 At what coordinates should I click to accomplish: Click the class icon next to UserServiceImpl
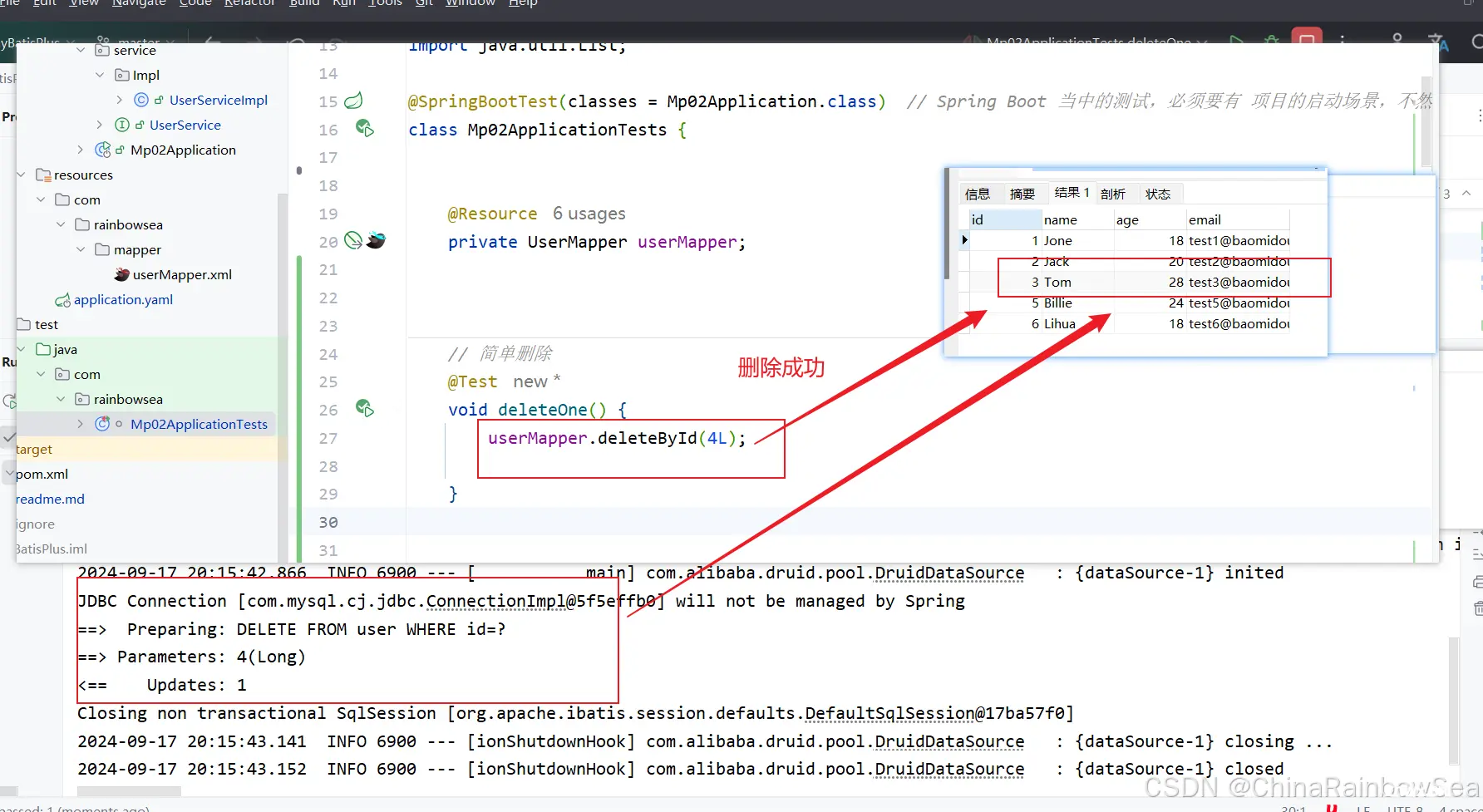(141, 100)
